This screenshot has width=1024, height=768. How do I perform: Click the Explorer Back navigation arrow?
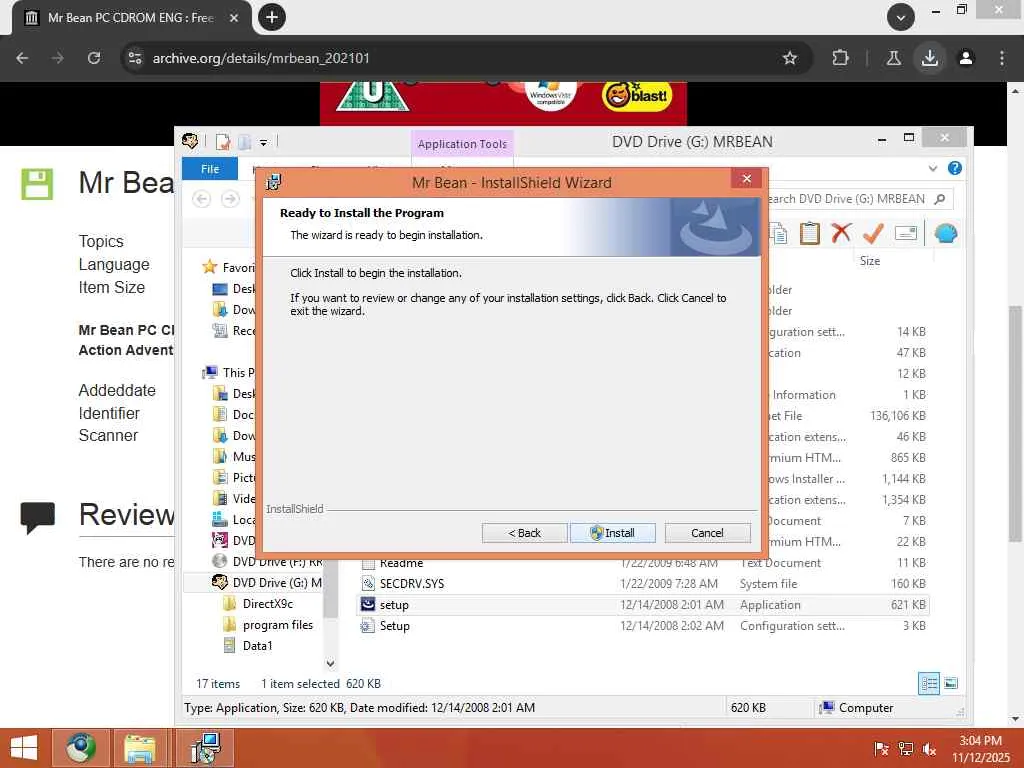click(202, 199)
